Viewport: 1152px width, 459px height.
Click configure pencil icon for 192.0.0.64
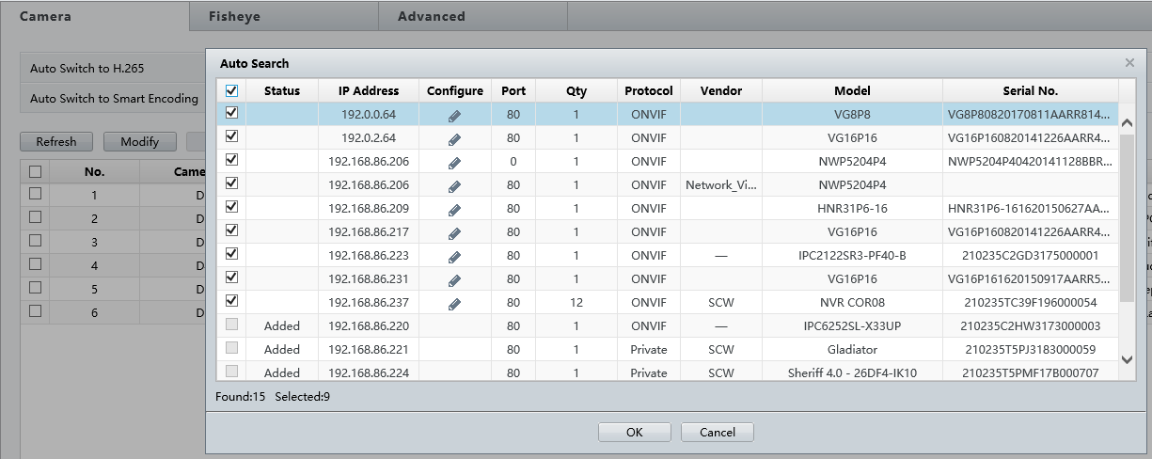pyautogui.click(x=455, y=116)
